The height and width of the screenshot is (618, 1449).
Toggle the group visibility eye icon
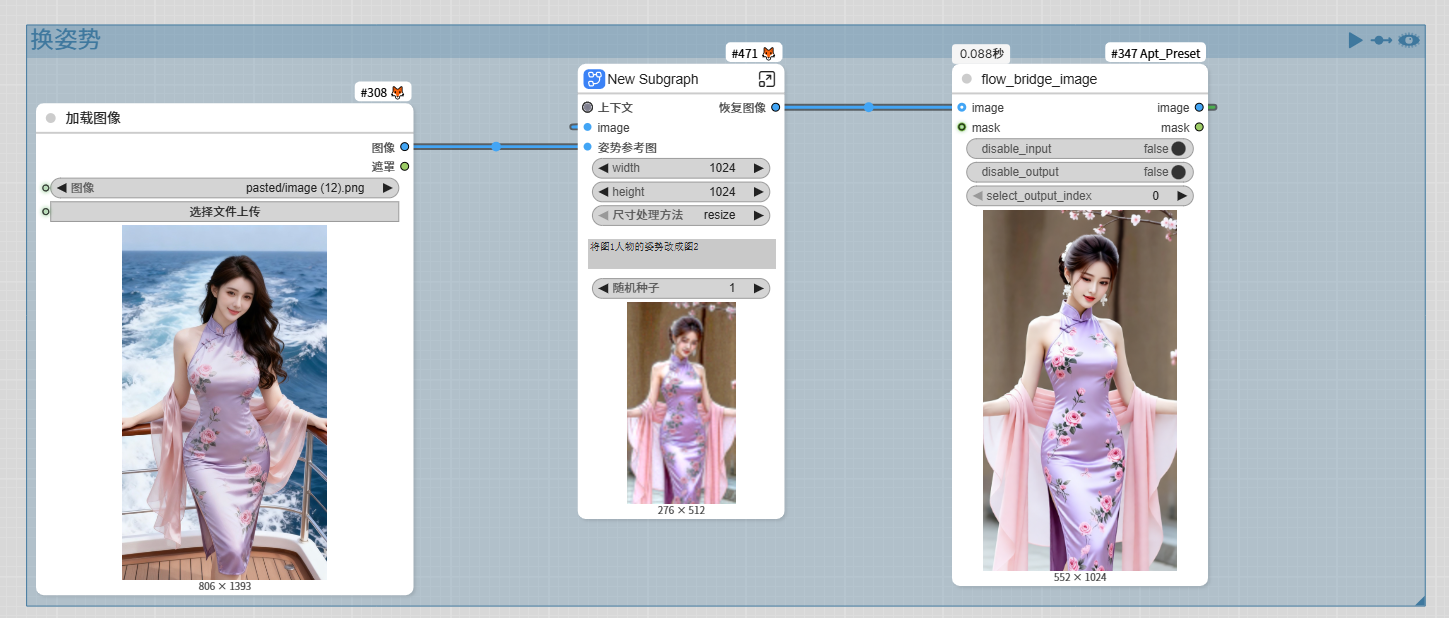coord(1409,40)
